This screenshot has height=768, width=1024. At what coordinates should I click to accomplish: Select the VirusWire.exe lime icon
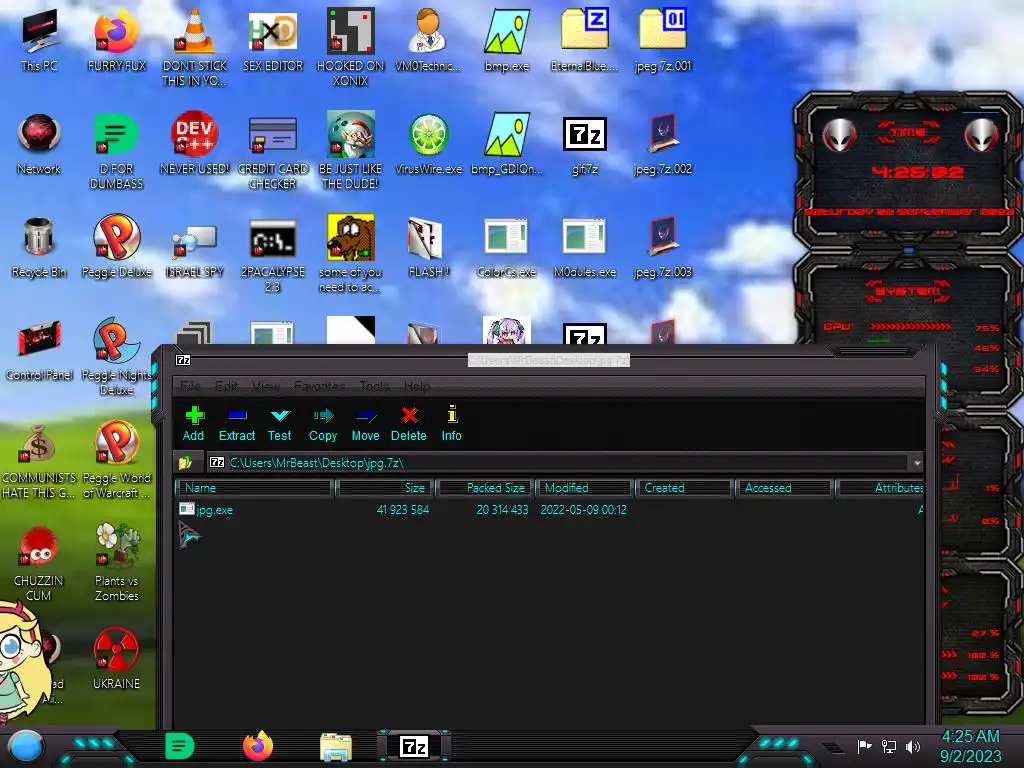pyautogui.click(x=428, y=144)
